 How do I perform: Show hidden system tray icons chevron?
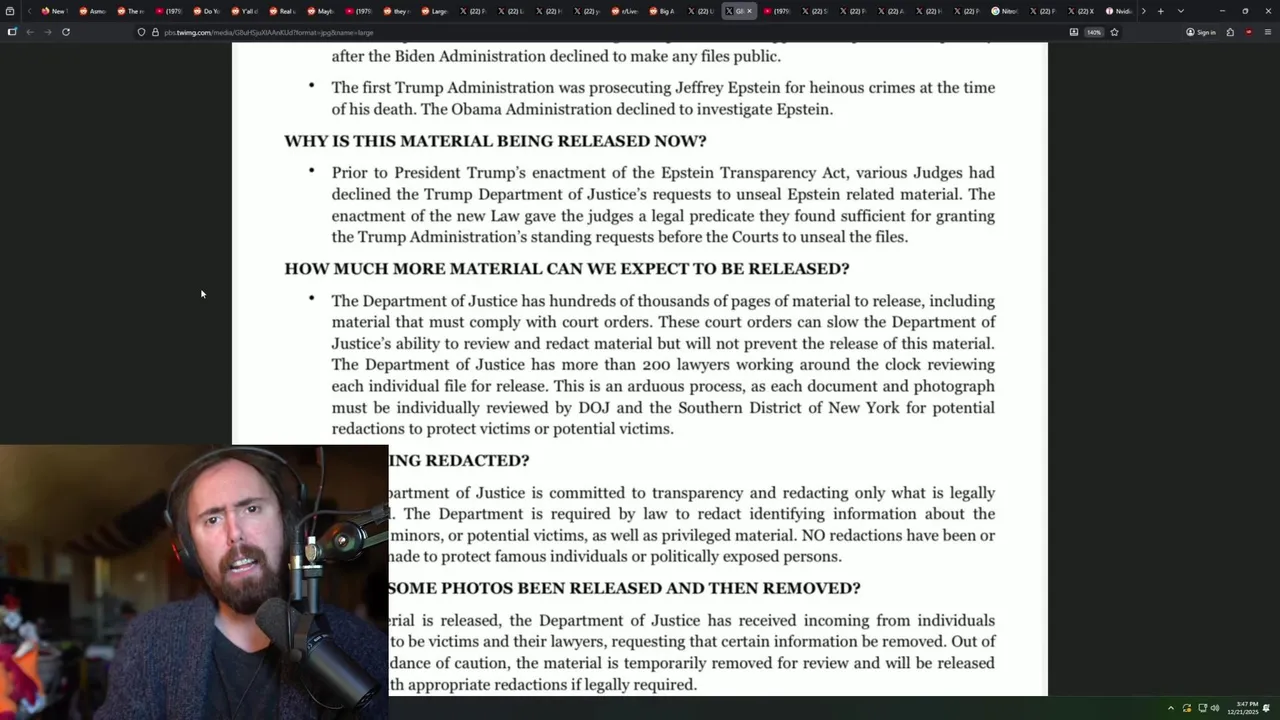pyautogui.click(x=1170, y=708)
